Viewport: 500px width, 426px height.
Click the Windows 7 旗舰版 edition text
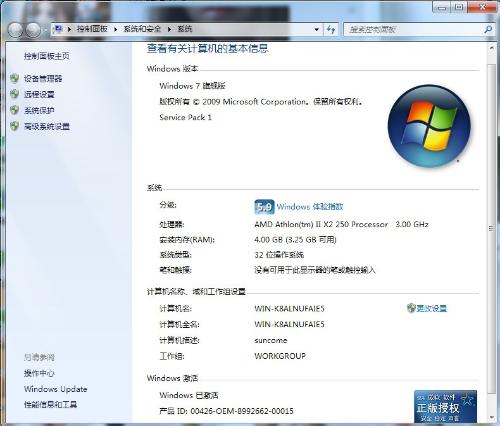click(x=192, y=86)
